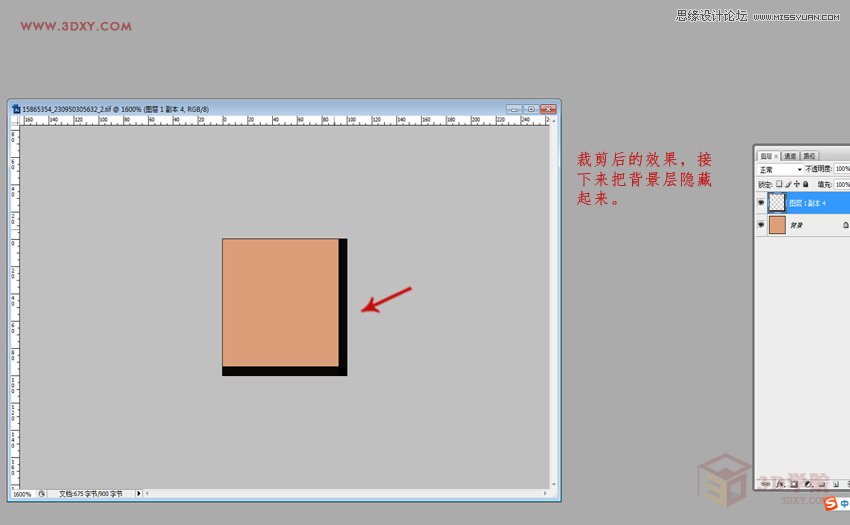The height and width of the screenshot is (525, 850).
Task: Toggle the 中 Chinese input mode
Action: [845, 504]
